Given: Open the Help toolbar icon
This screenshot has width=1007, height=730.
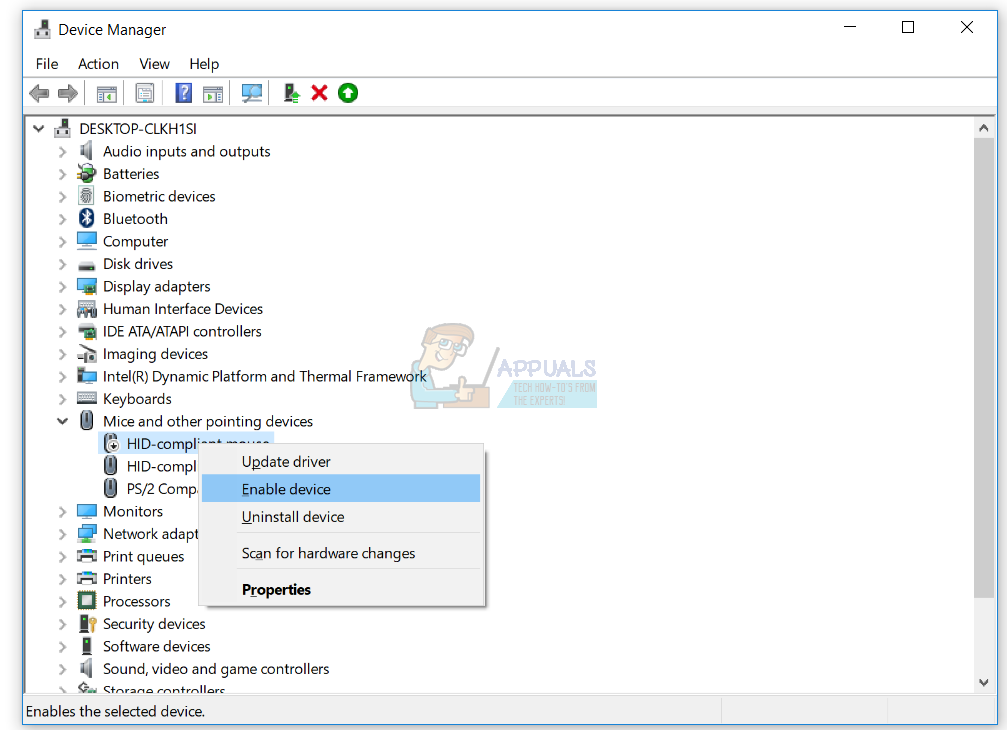Looking at the screenshot, I should (x=183, y=92).
